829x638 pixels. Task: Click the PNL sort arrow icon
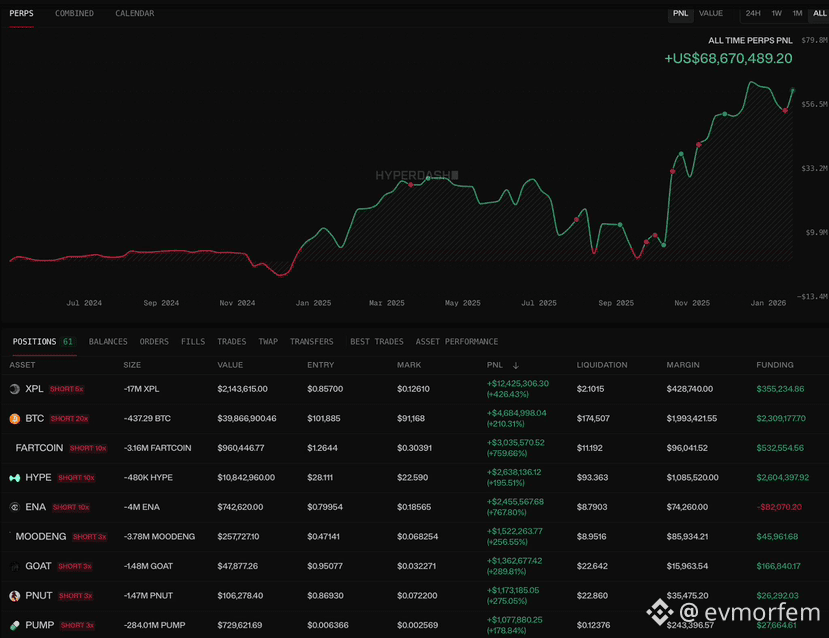click(515, 365)
